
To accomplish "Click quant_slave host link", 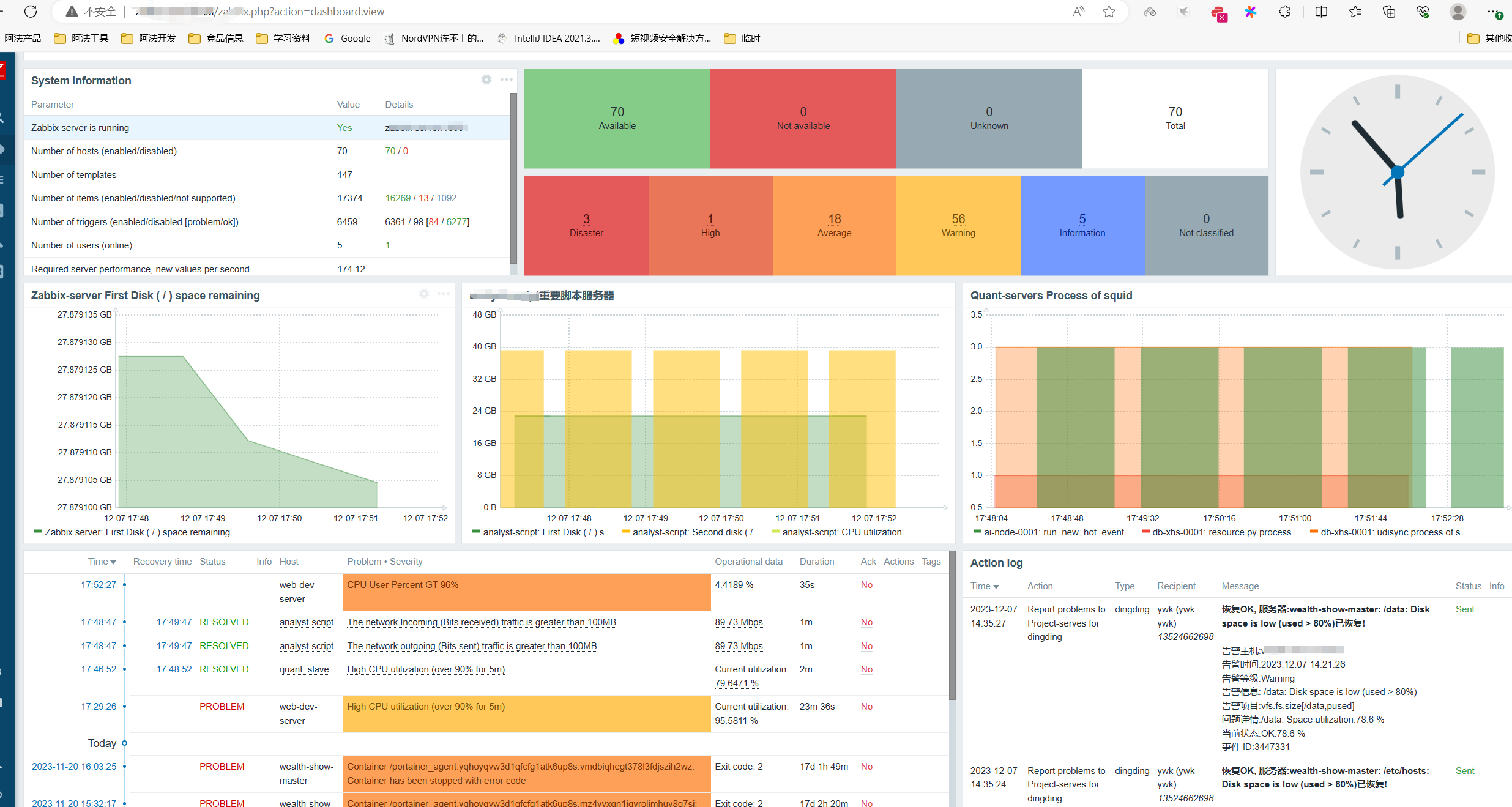I will [x=304, y=669].
